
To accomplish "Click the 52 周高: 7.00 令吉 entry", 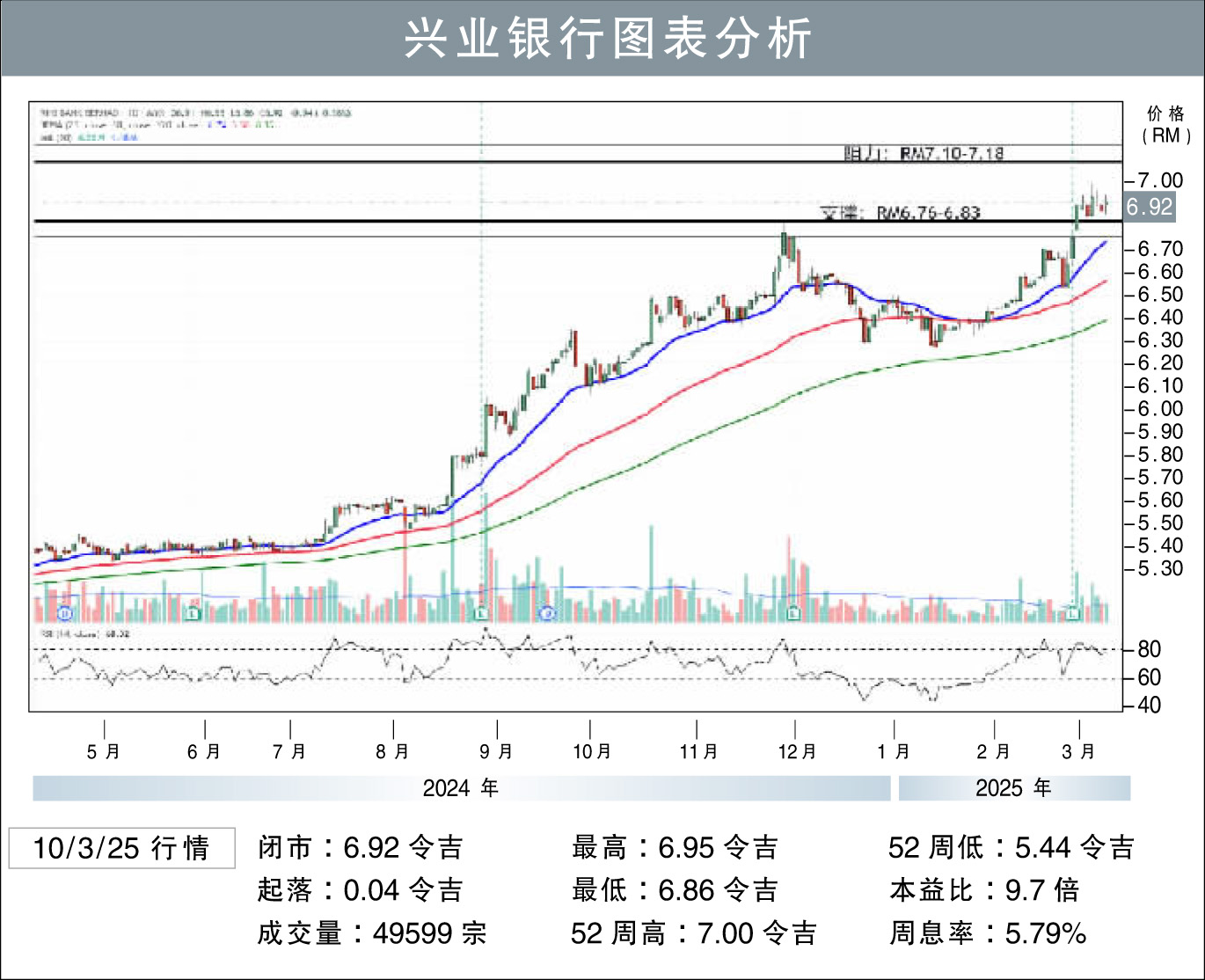I will coord(694,933).
